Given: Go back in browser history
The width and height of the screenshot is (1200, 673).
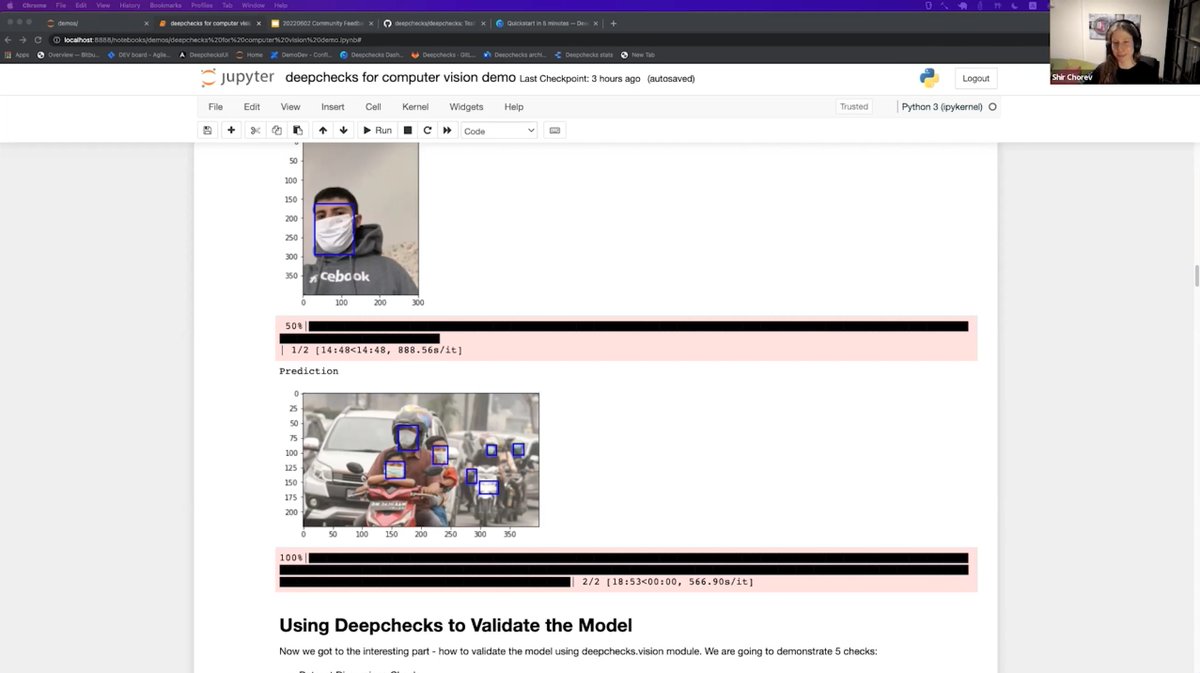Looking at the screenshot, I should pos(9,40).
